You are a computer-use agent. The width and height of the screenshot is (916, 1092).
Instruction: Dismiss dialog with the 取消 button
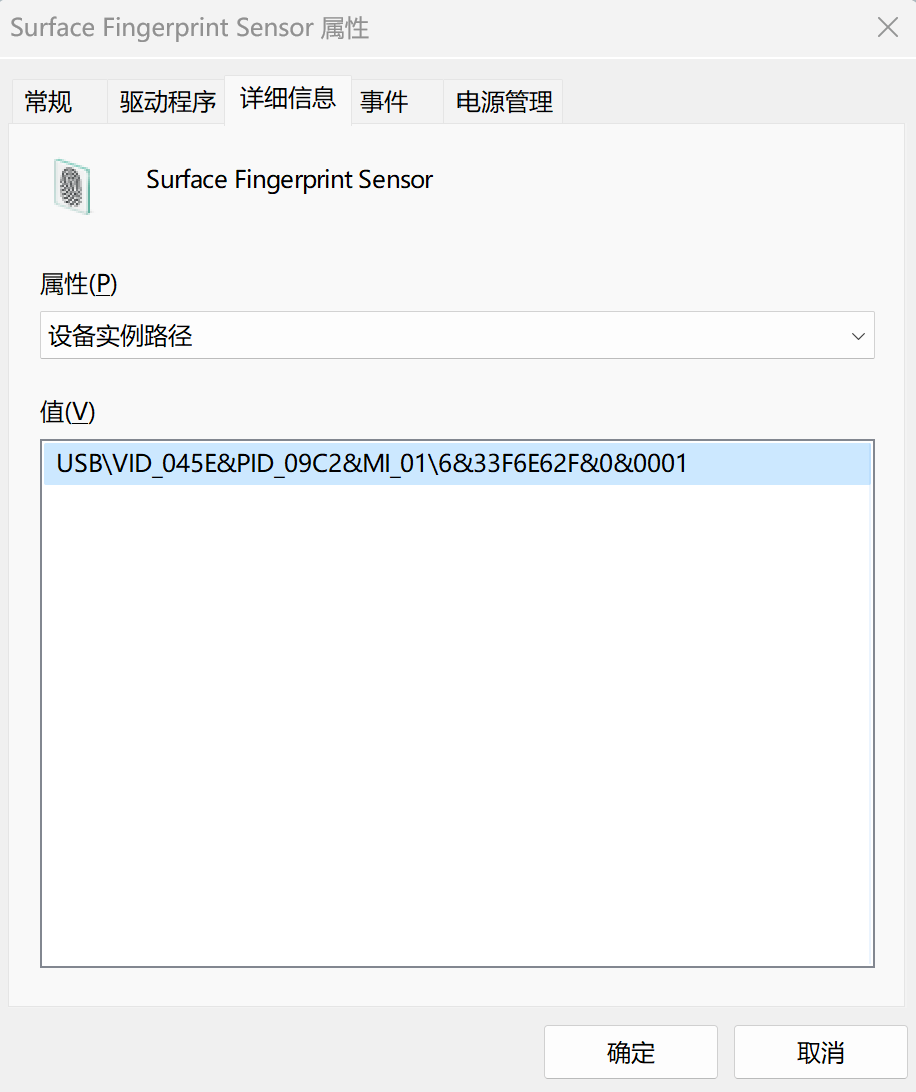pyautogui.click(x=821, y=1052)
